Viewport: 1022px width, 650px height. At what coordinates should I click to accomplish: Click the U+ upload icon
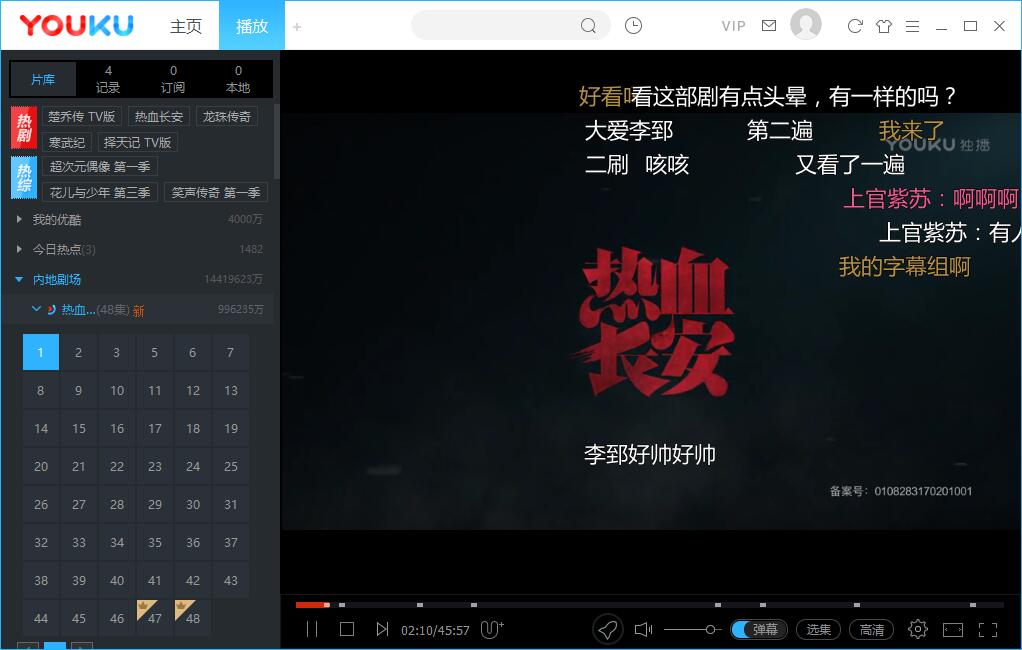point(491,629)
